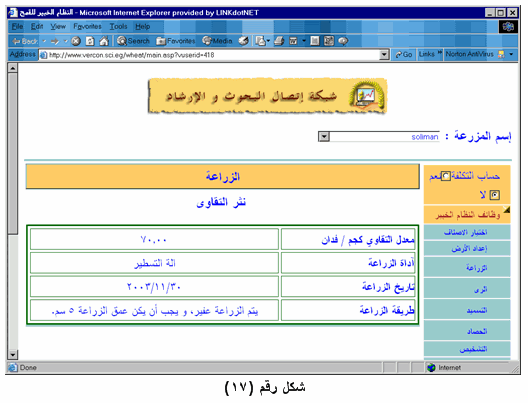Viewport: 528px width, 403px height.
Task: Open the Edit menu
Action: point(37,27)
